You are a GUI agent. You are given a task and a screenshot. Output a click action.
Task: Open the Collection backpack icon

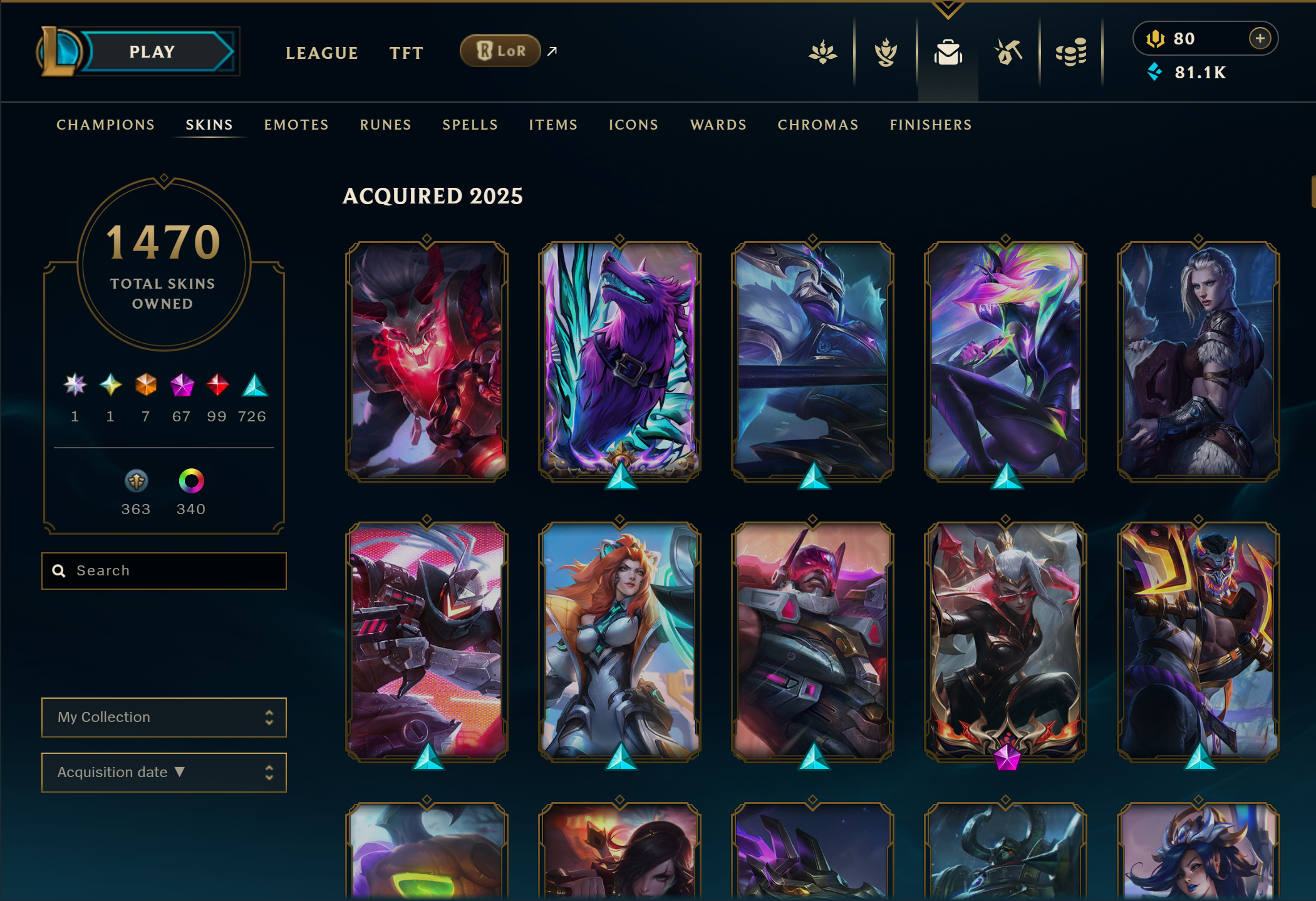948,53
